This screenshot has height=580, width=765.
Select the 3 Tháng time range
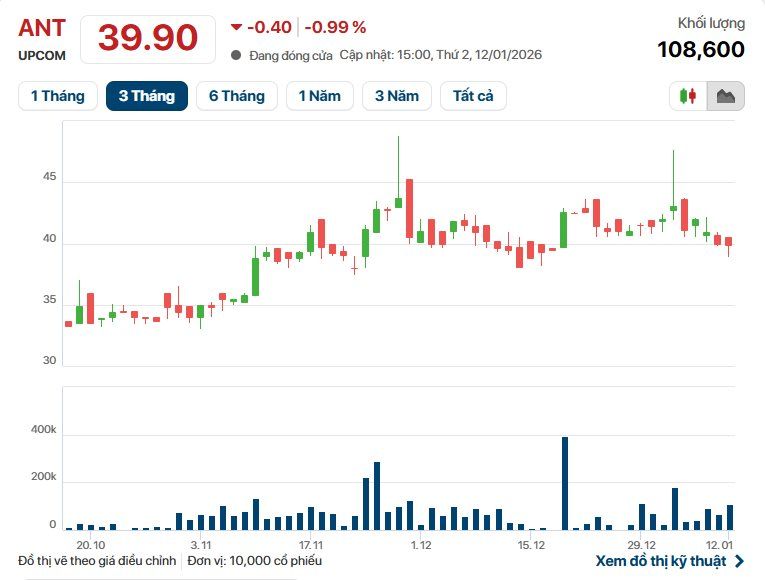pyautogui.click(x=147, y=96)
